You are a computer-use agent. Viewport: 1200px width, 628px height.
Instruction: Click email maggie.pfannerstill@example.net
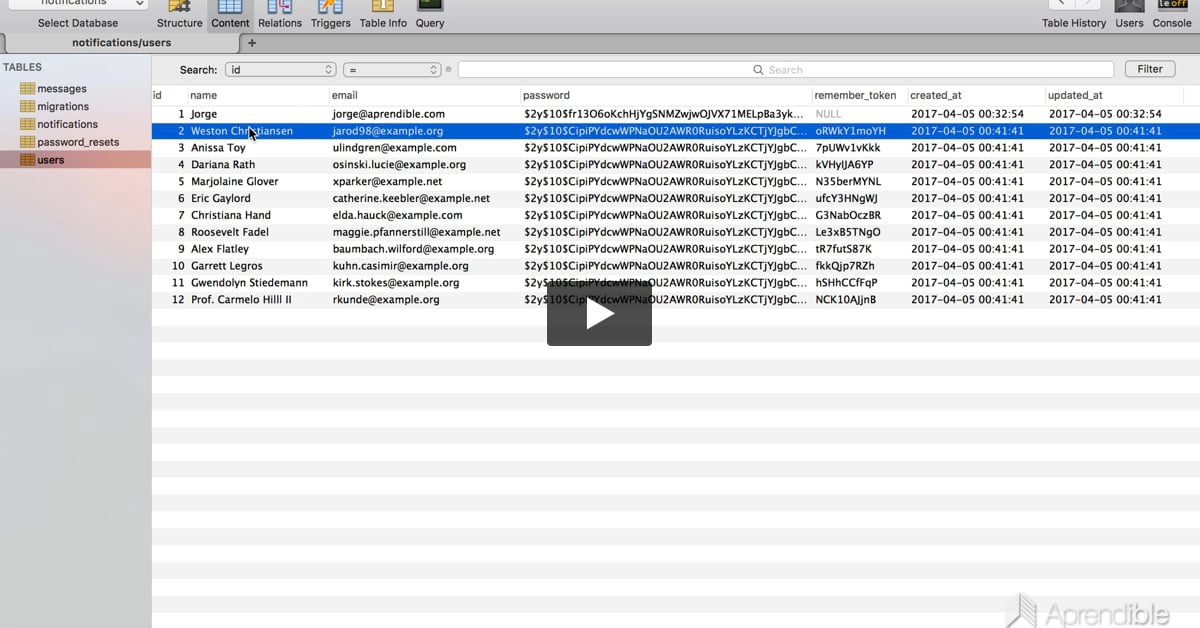point(416,232)
